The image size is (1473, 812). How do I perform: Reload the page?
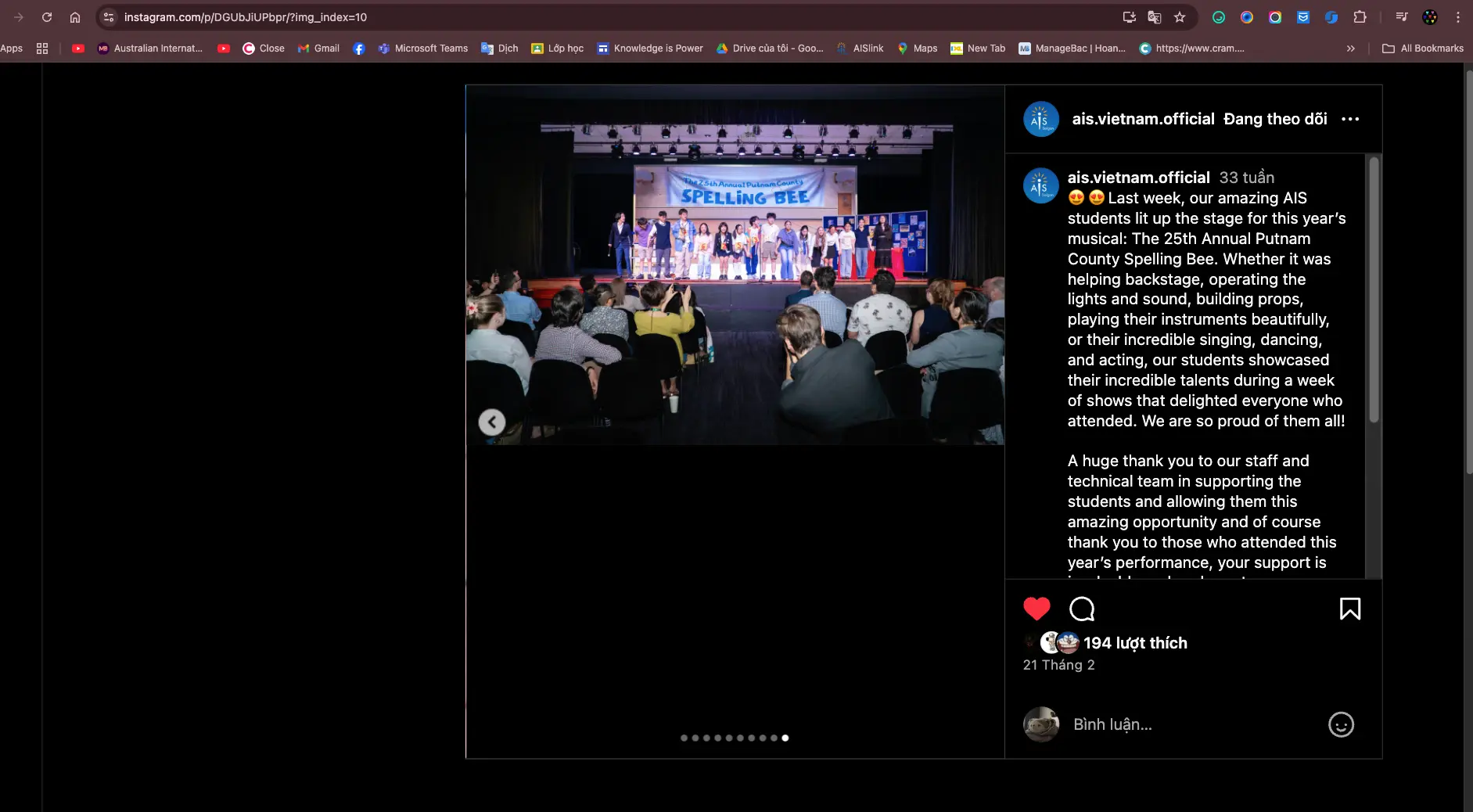47,17
